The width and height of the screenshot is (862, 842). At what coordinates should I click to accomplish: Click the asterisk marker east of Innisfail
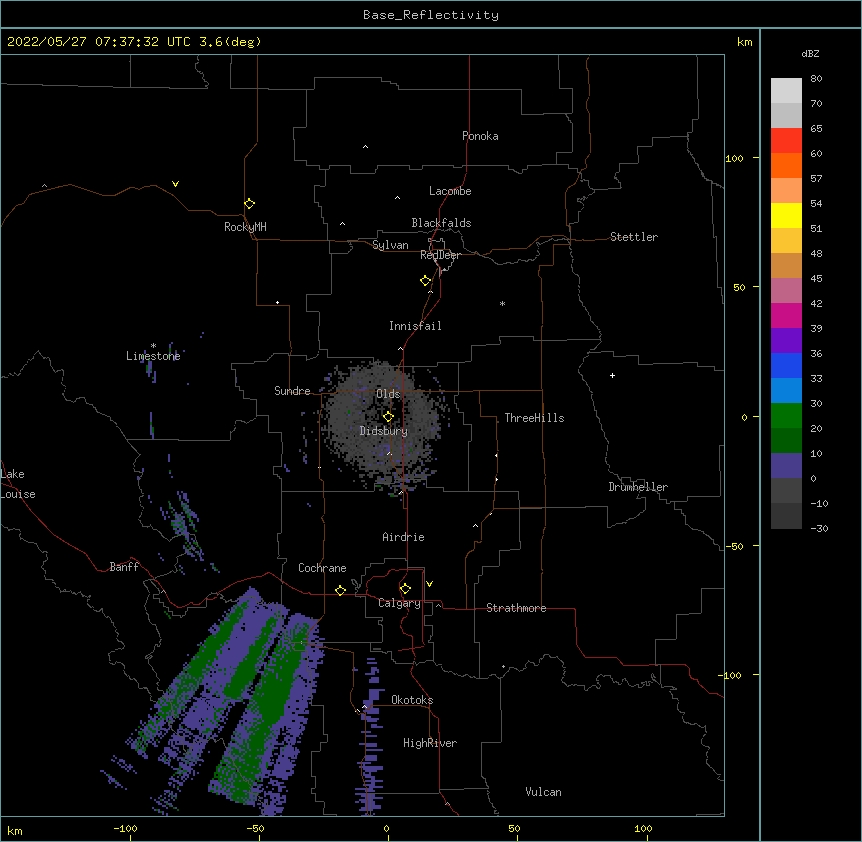tap(502, 303)
